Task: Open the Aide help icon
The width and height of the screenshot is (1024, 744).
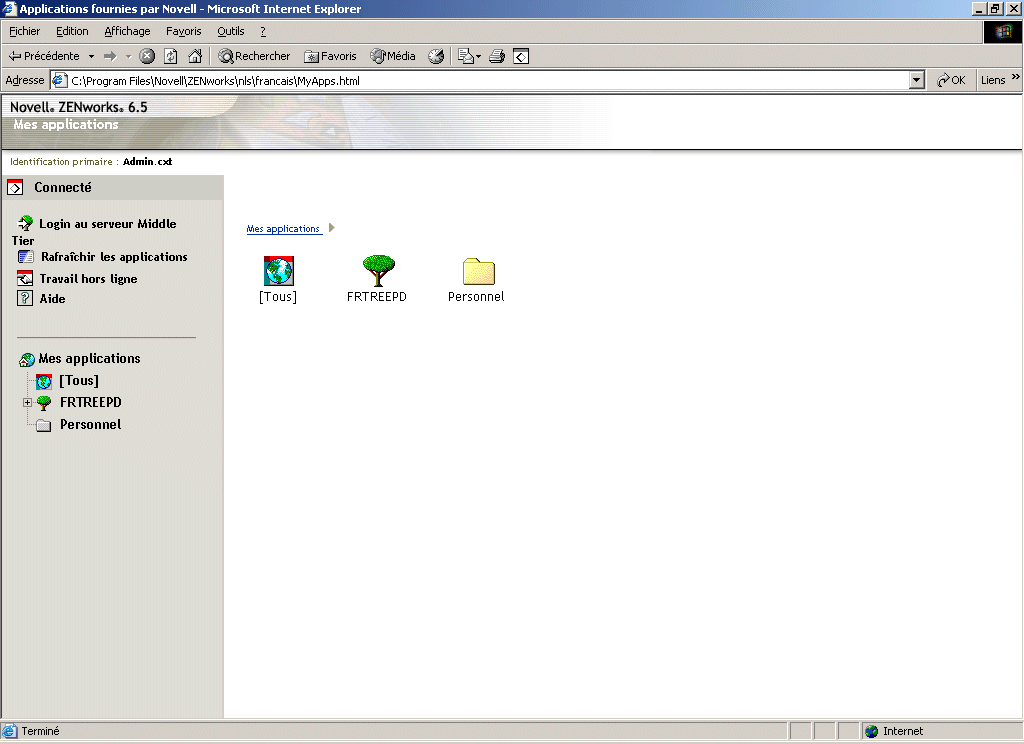Action: click(23, 297)
